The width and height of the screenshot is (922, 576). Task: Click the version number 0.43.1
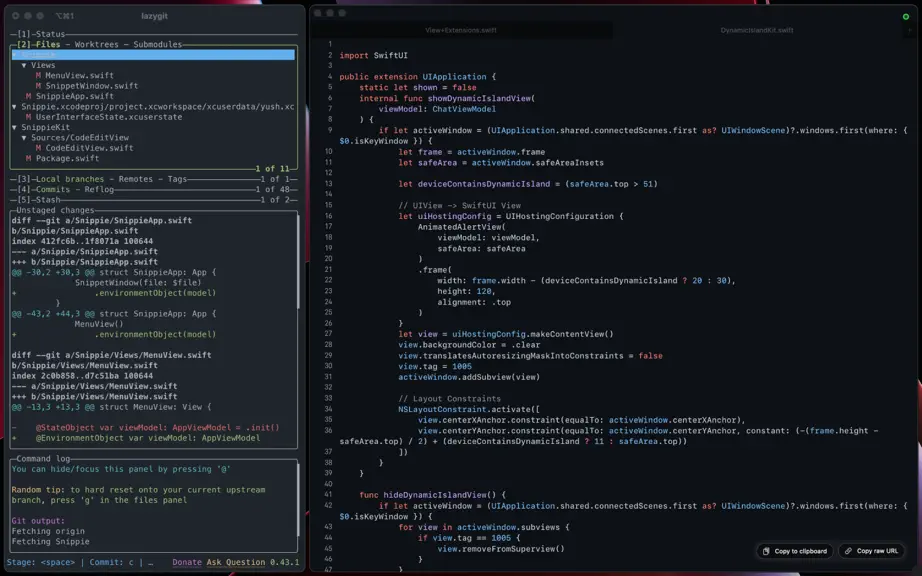[x=285, y=562]
